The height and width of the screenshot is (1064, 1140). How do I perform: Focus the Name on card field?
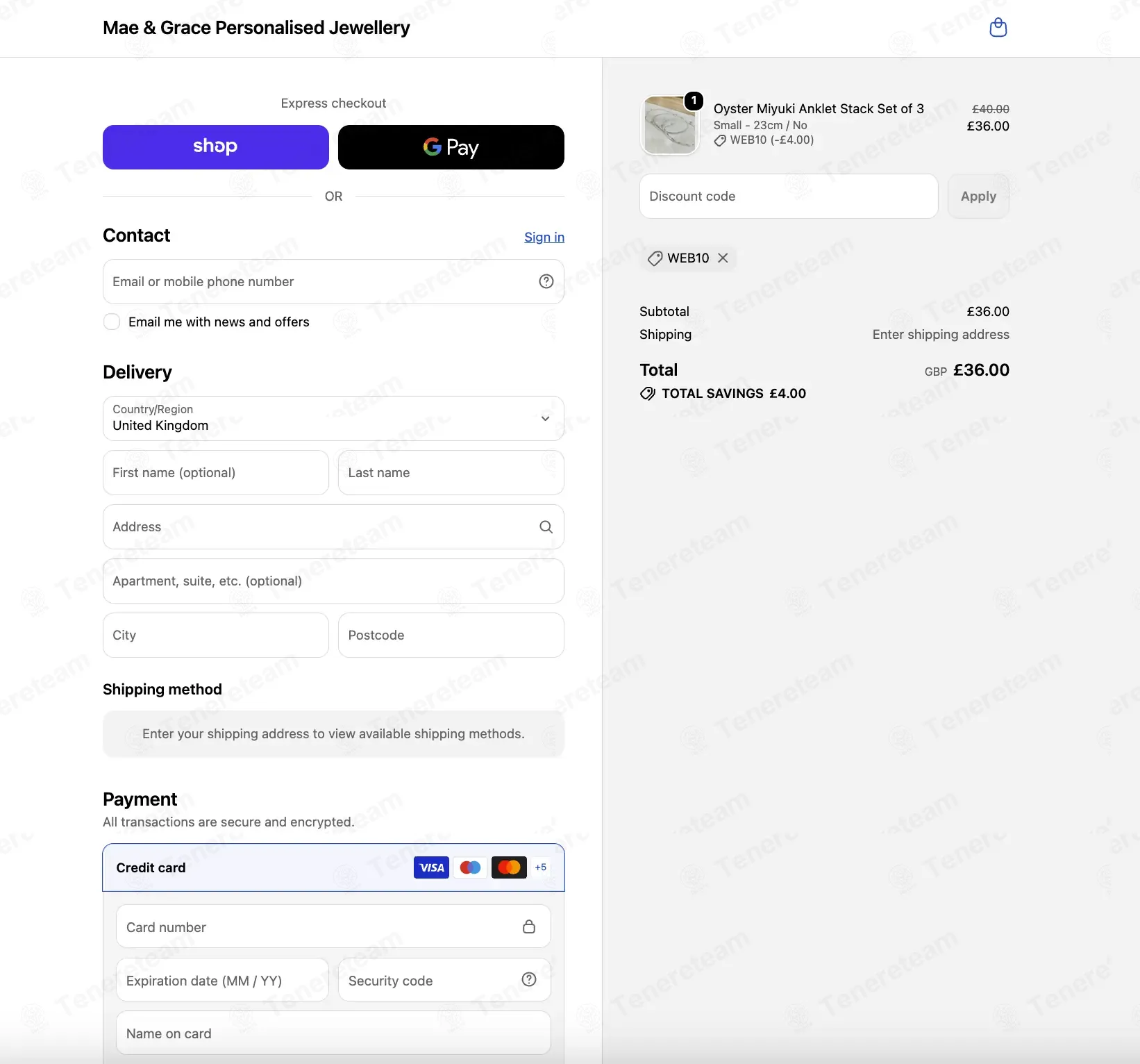pos(333,1033)
